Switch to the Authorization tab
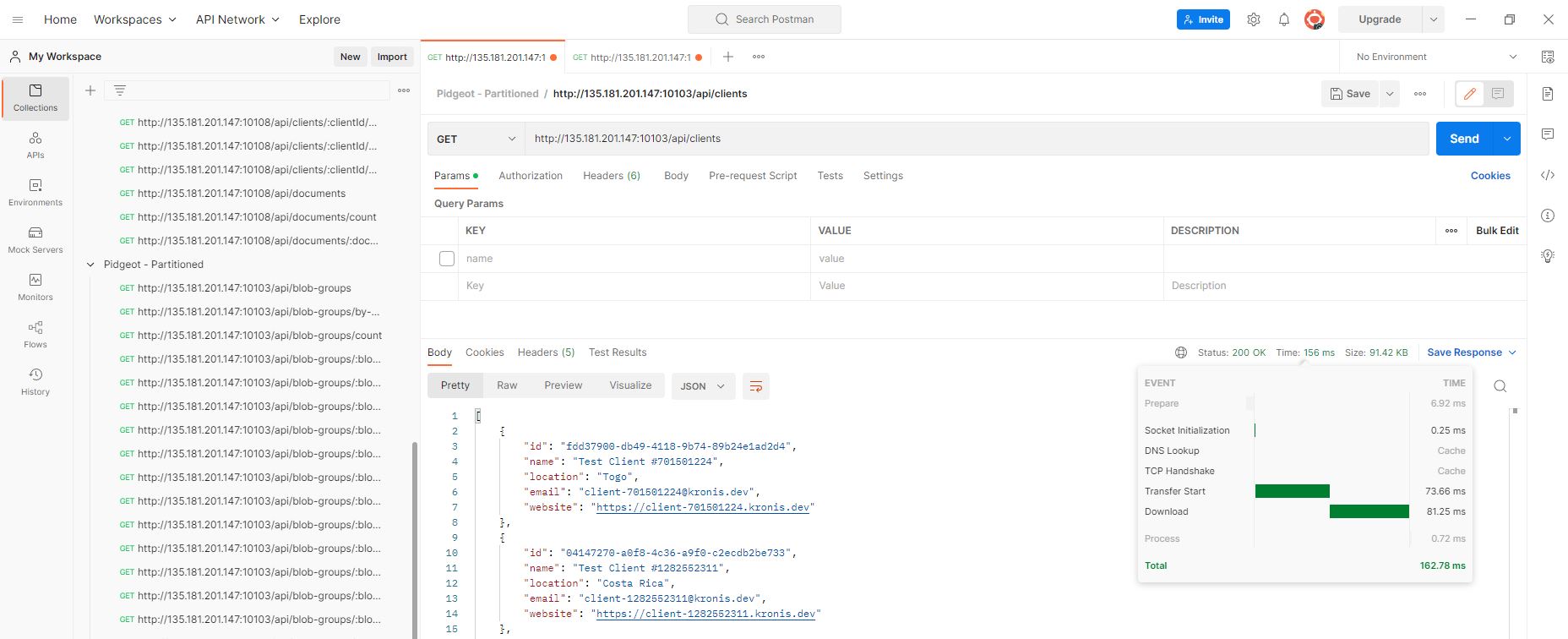 tap(531, 176)
